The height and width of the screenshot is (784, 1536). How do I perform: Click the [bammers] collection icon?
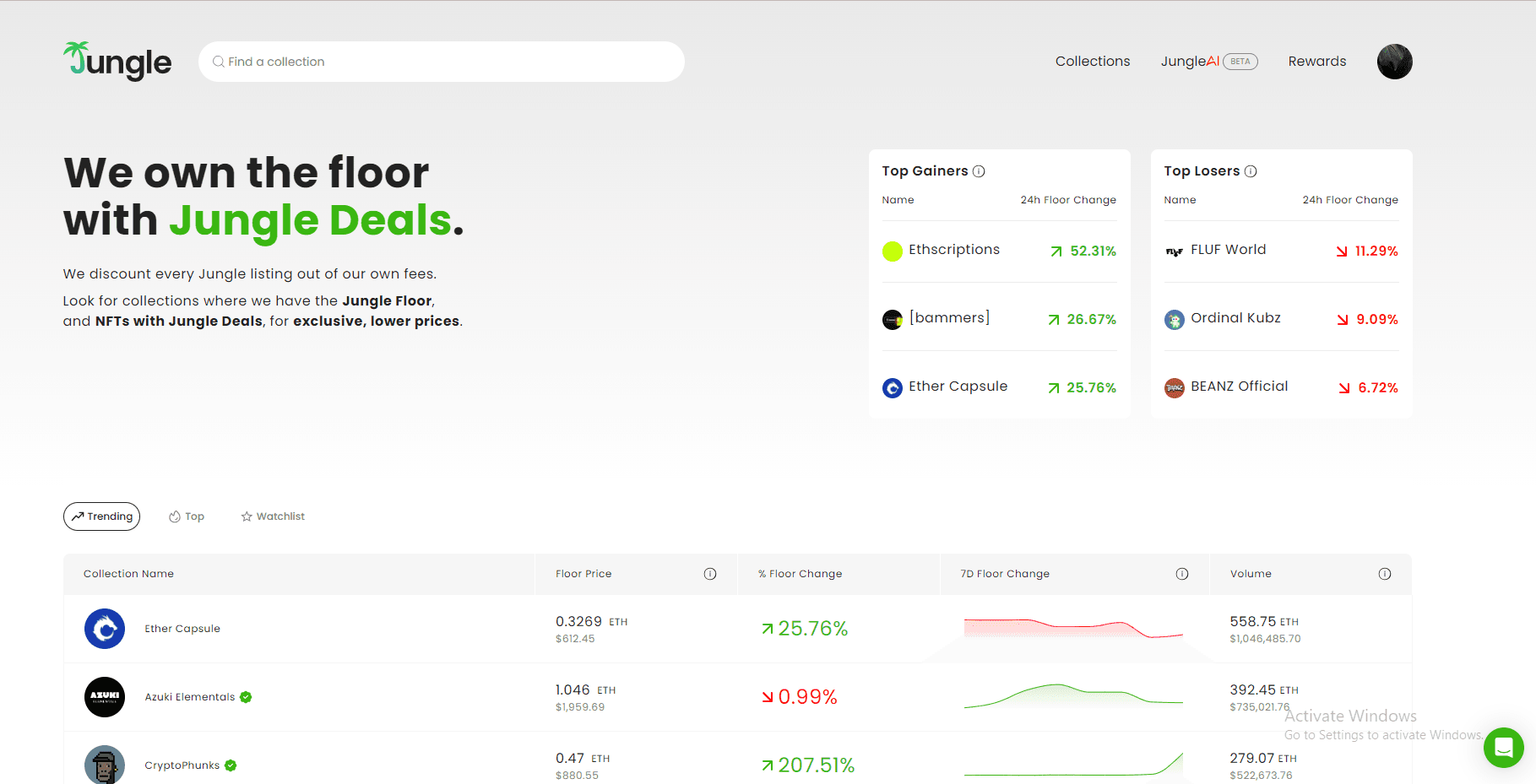click(x=893, y=320)
